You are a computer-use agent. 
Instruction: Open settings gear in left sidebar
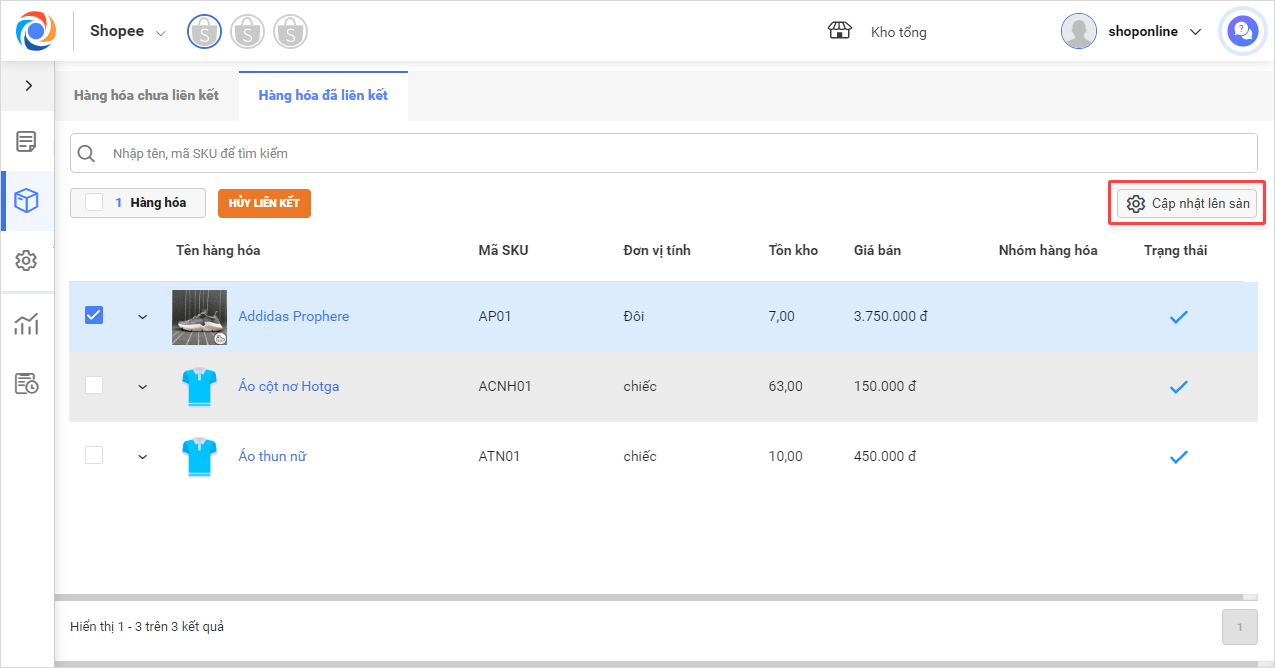point(26,261)
